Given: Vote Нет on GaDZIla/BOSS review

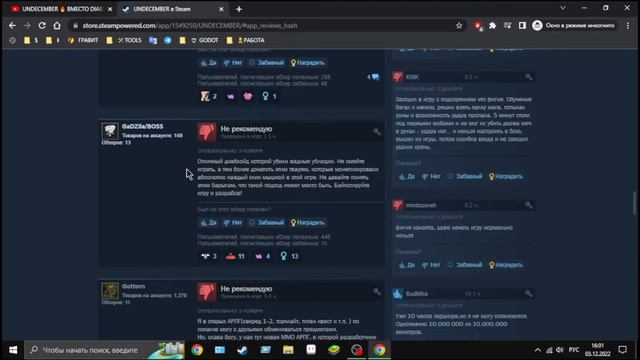Looking at the screenshot, I should [x=233, y=222].
